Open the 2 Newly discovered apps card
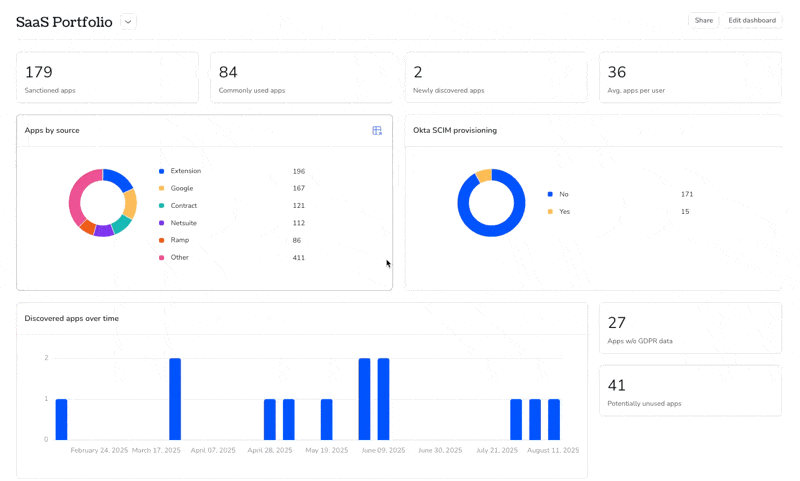 coord(496,78)
